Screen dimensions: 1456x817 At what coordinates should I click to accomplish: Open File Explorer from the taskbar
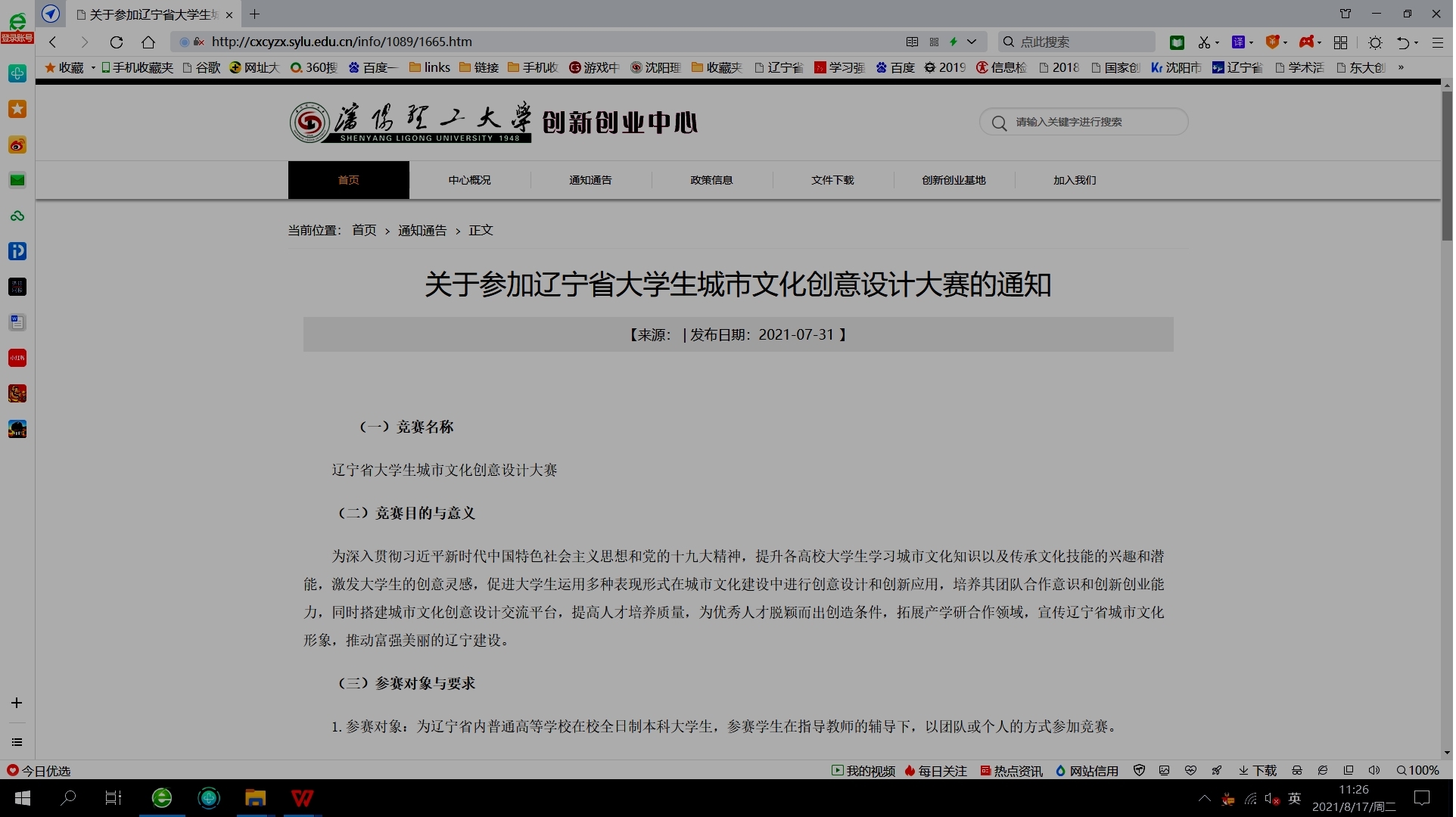(x=255, y=798)
